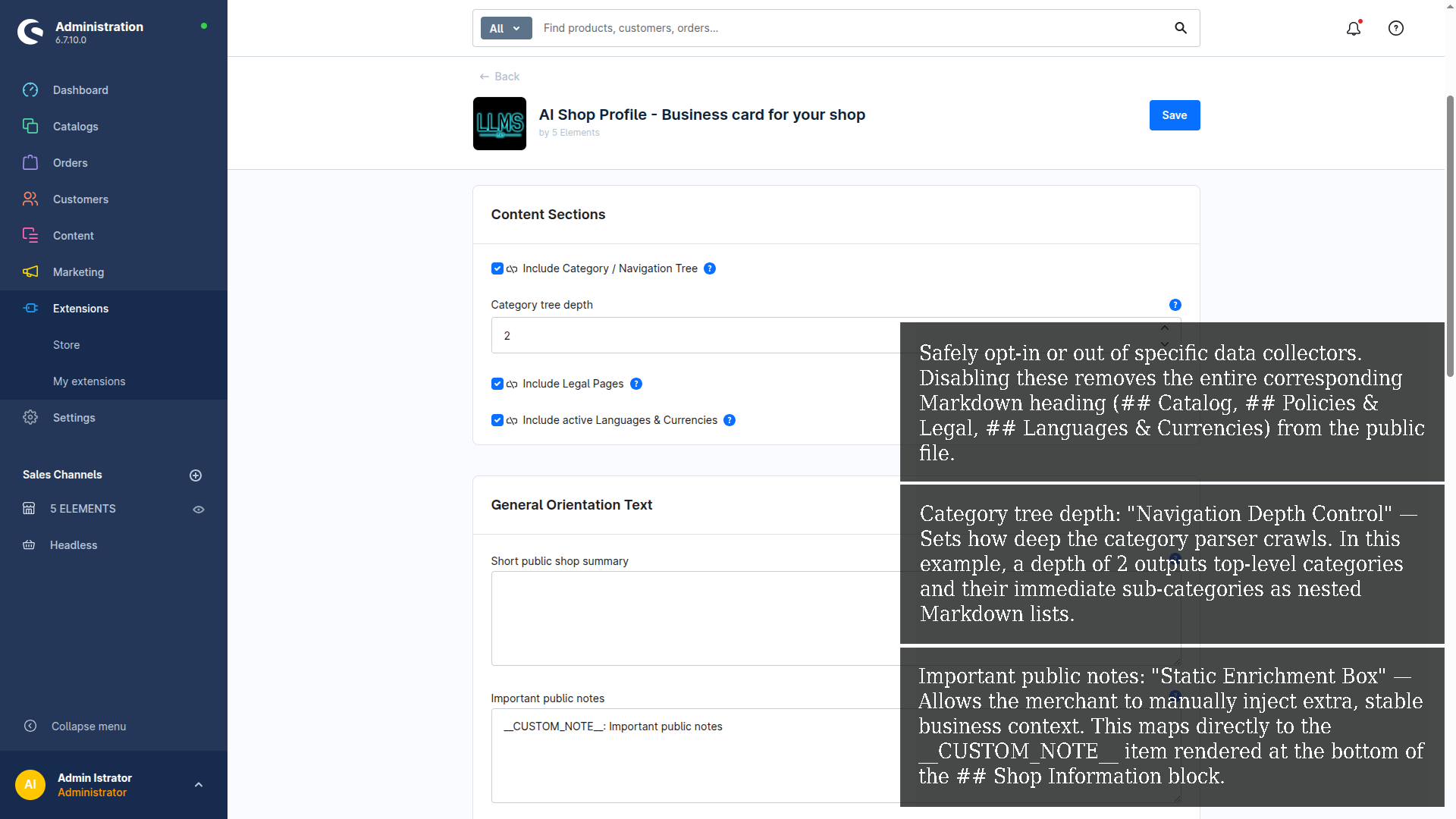Click Collapse menu label
This screenshot has height=819, width=1456.
tap(89, 726)
